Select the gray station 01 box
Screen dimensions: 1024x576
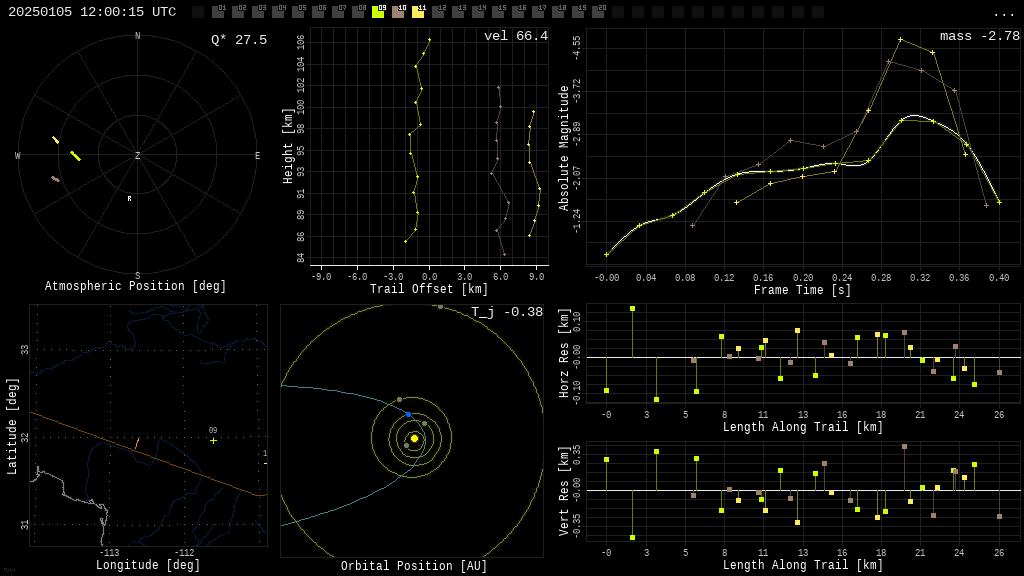click(x=218, y=12)
